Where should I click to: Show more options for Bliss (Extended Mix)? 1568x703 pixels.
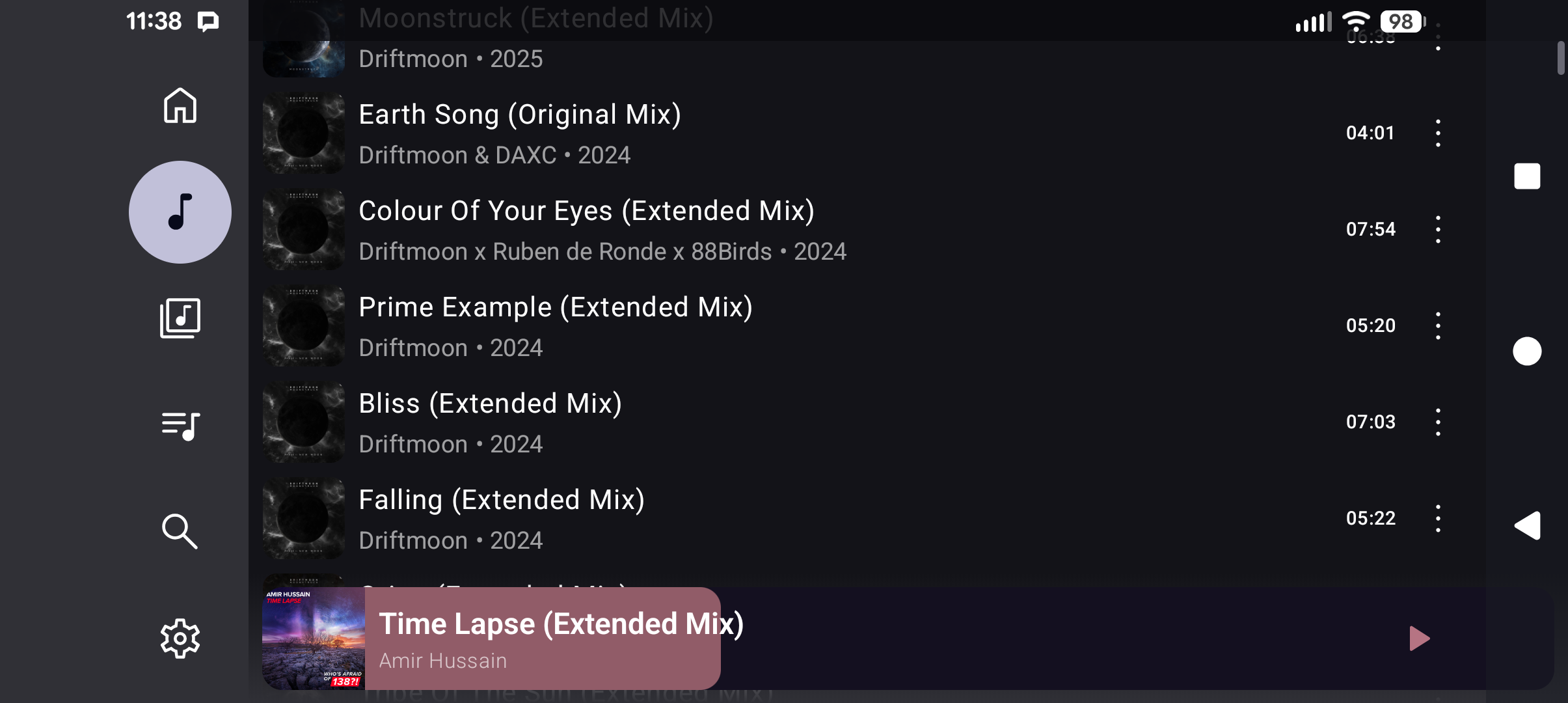click(x=1438, y=422)
